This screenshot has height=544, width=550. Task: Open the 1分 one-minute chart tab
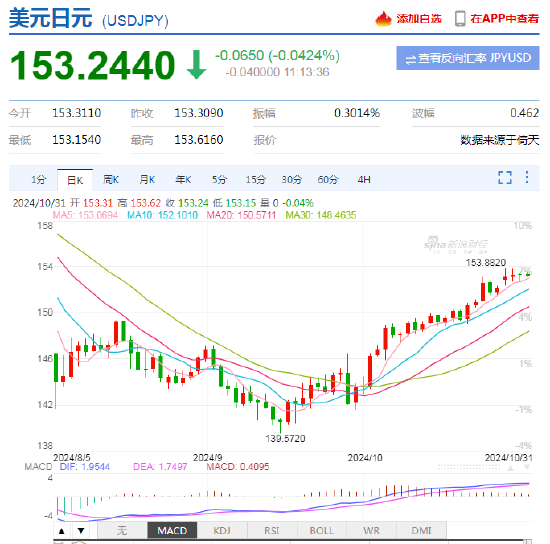pos(39,180)
